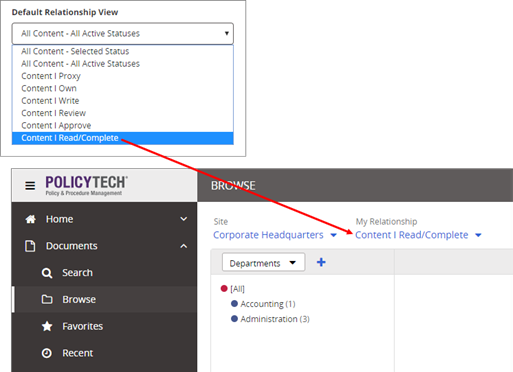The height and width of the screenshot is (372, 513).
Task: Choose highlighted Content I Read/Complete option
Action: click(123, 138)
